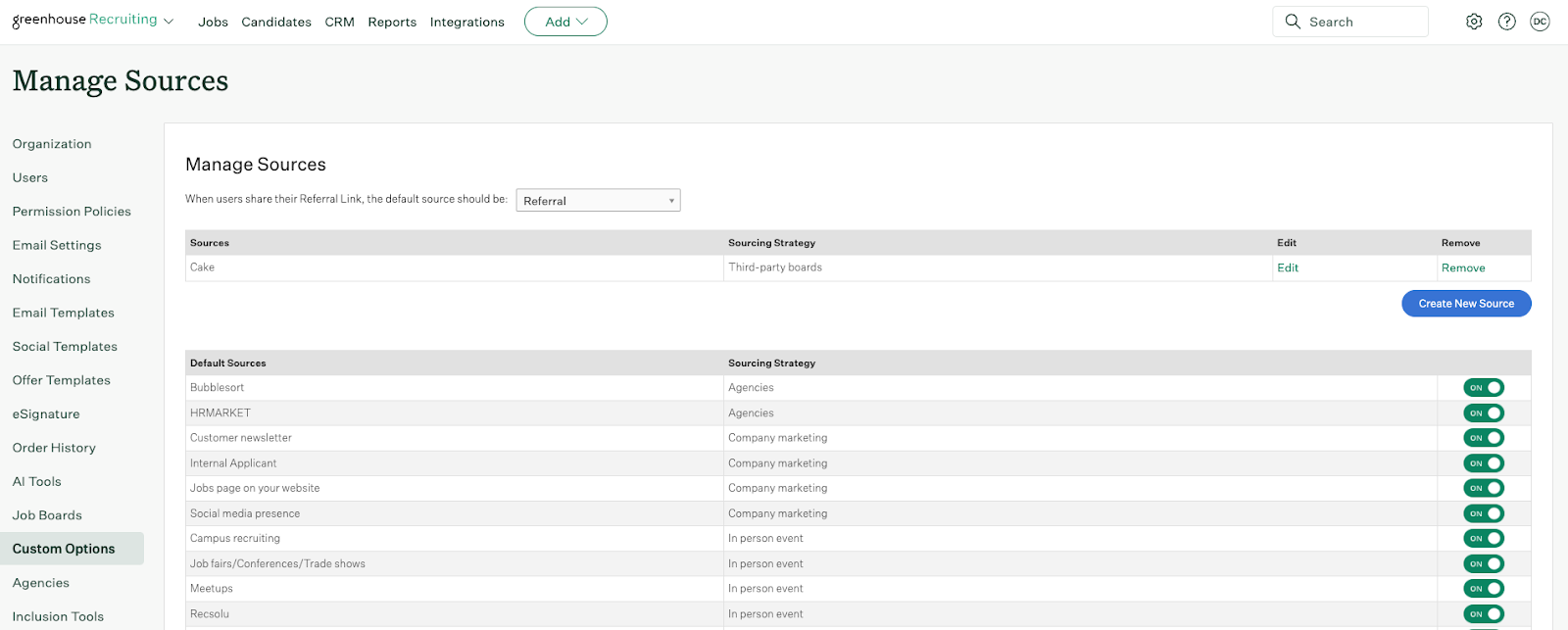Open AI Tools in sidebar
Viewport: 1568px width, 630px height.
point(37,482)
